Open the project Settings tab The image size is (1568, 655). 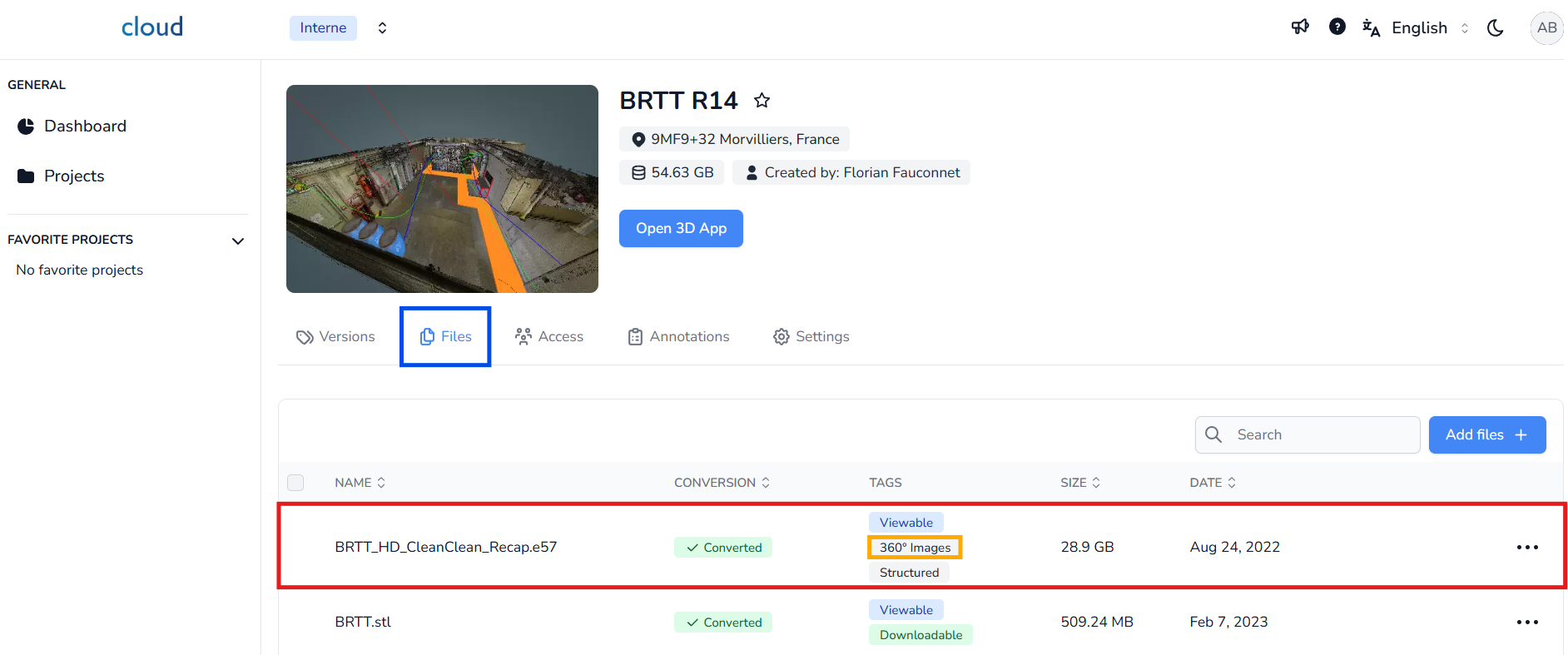coord(811,336)
